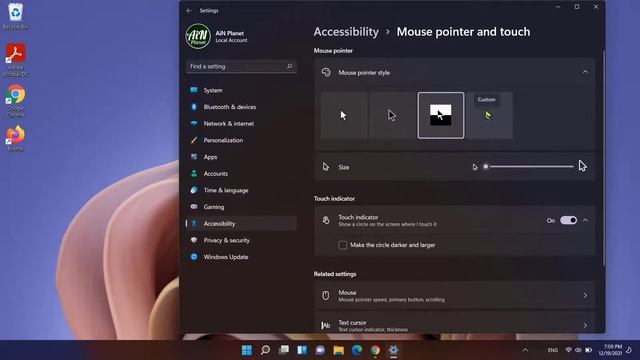
Task: Click the Text cursor Ab icon
Action: [x=325, y=325]
